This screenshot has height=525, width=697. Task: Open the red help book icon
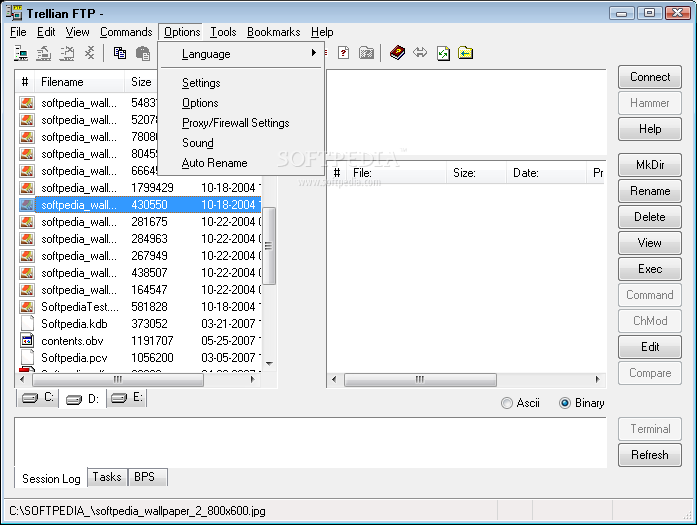[x=397, y=53]
